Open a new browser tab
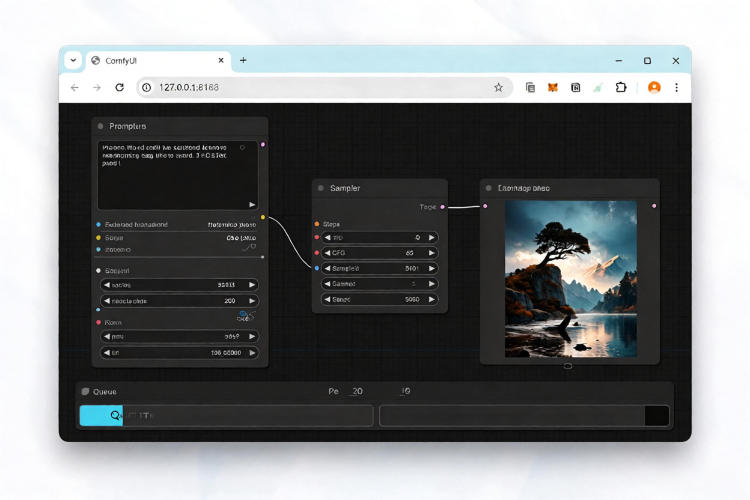Screen dimensions: 750x500 [x=243, y=60]
